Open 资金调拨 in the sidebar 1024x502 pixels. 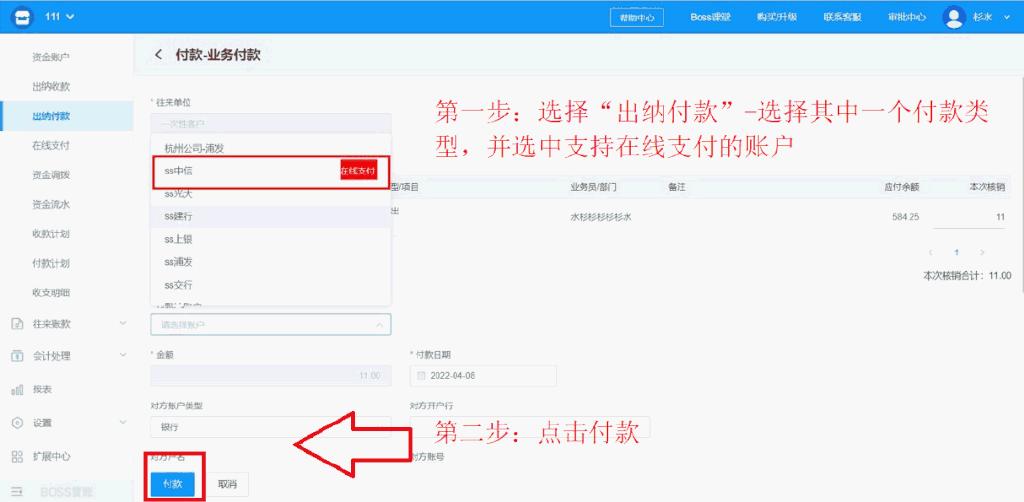click(51, 175)
